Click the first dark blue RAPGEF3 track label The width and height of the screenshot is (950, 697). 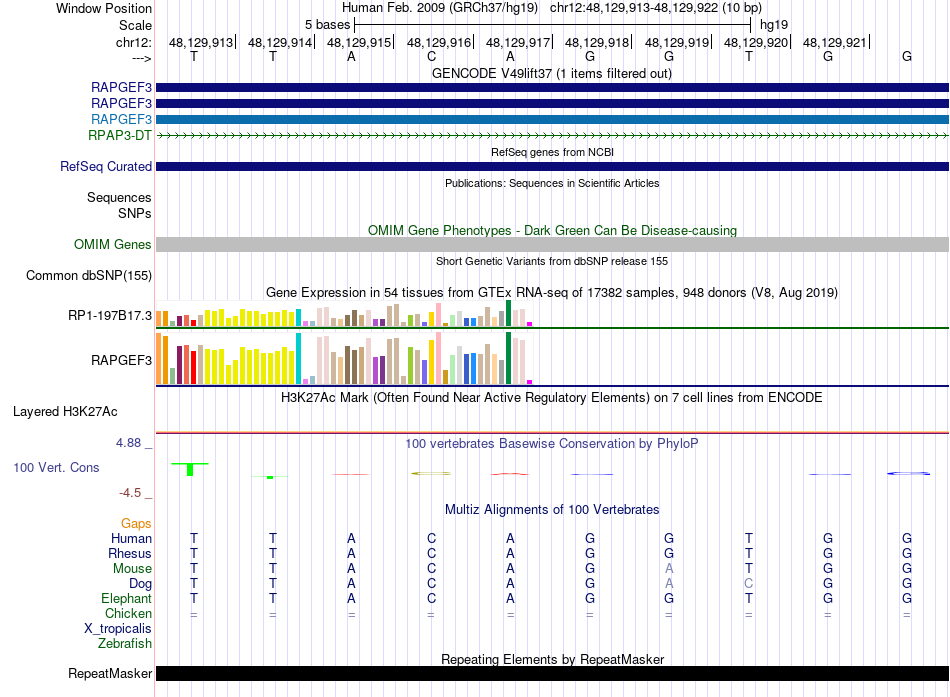(121, 87)
